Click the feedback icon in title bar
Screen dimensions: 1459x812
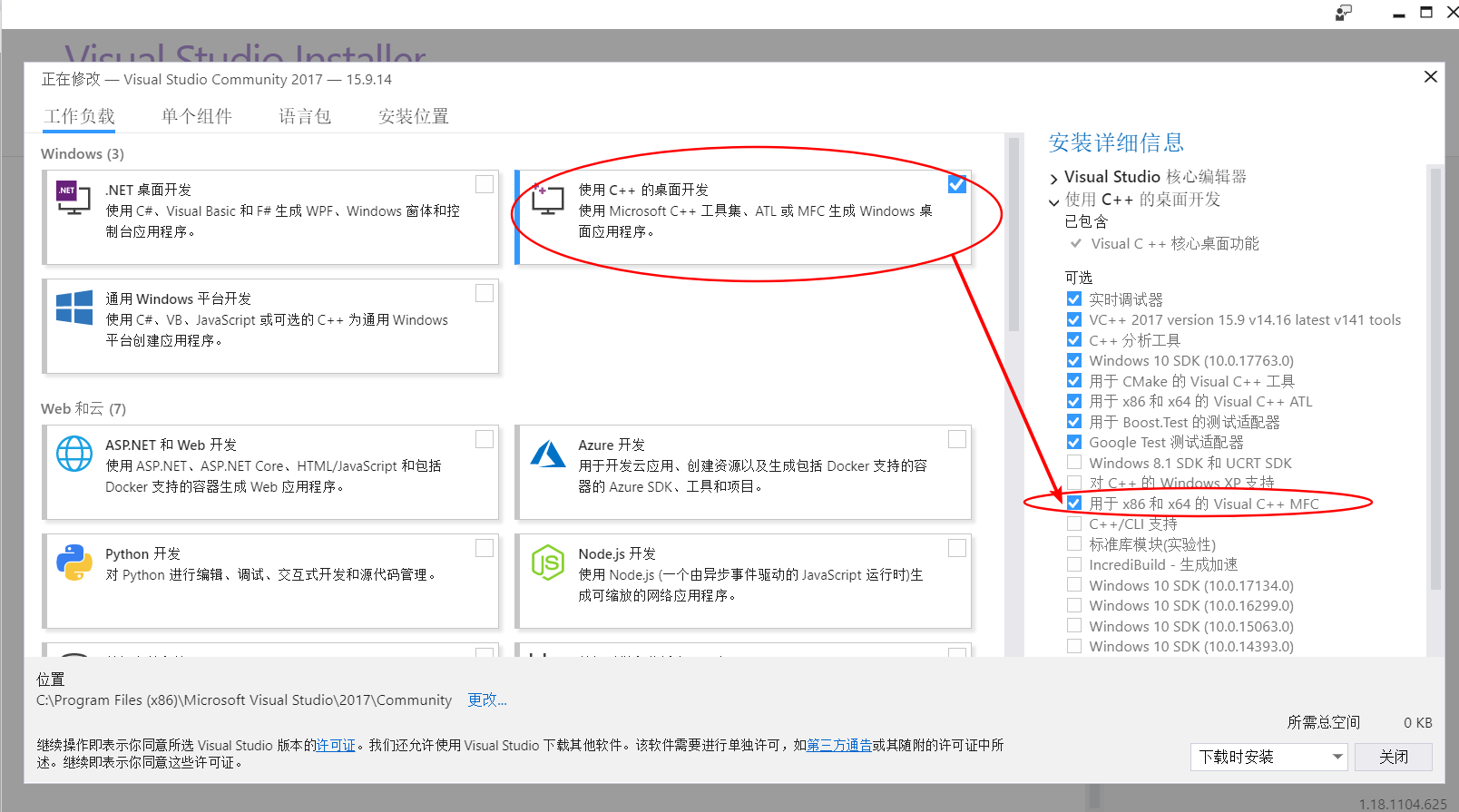click(x=1344, y=13)
